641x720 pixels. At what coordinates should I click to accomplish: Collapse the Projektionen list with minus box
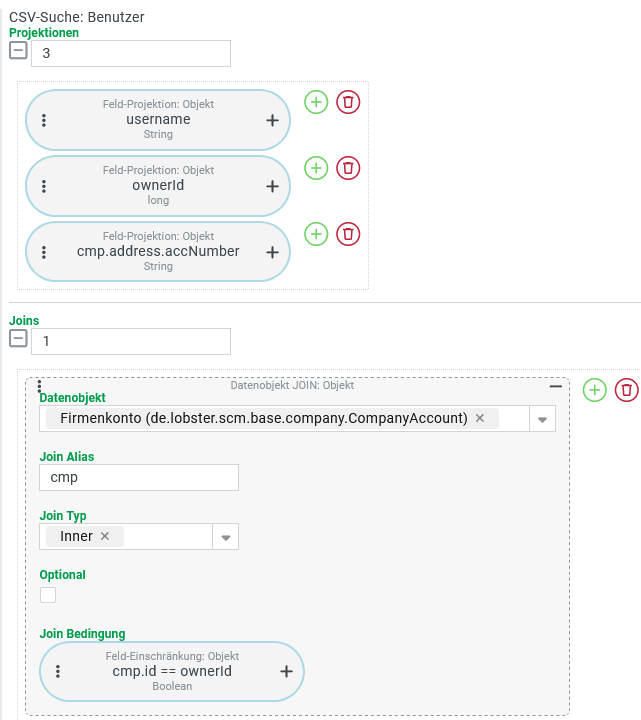pos(18,51)
